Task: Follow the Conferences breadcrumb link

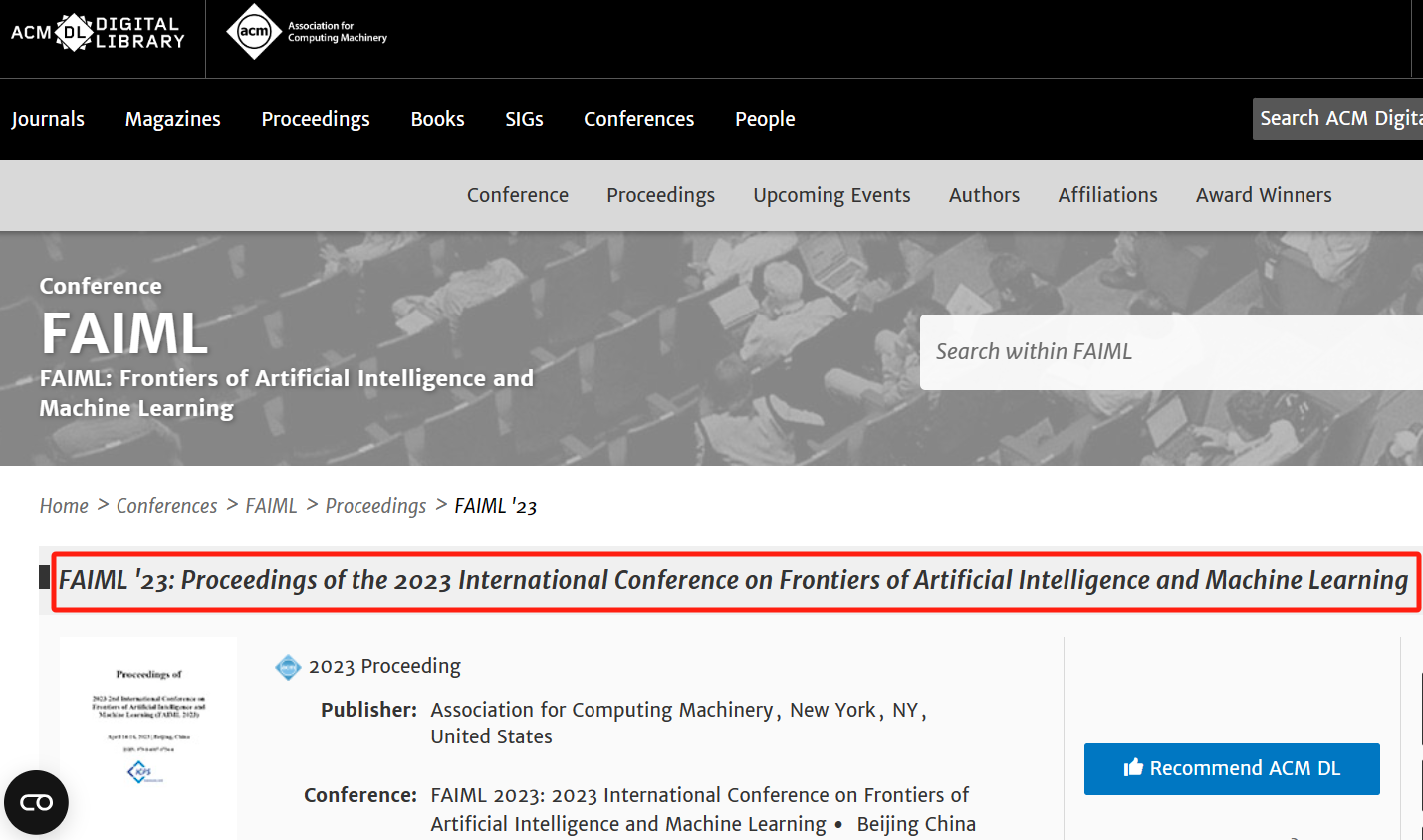Action: 166,506
